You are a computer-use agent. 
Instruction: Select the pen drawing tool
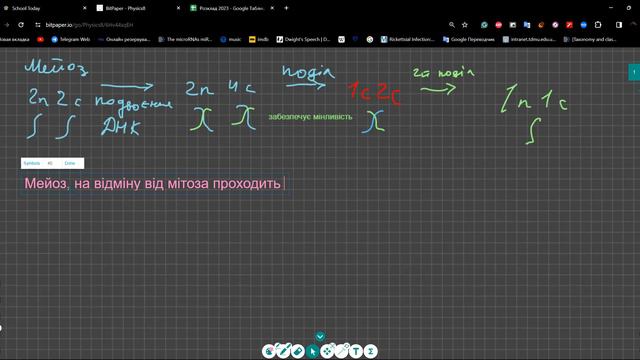283,351
